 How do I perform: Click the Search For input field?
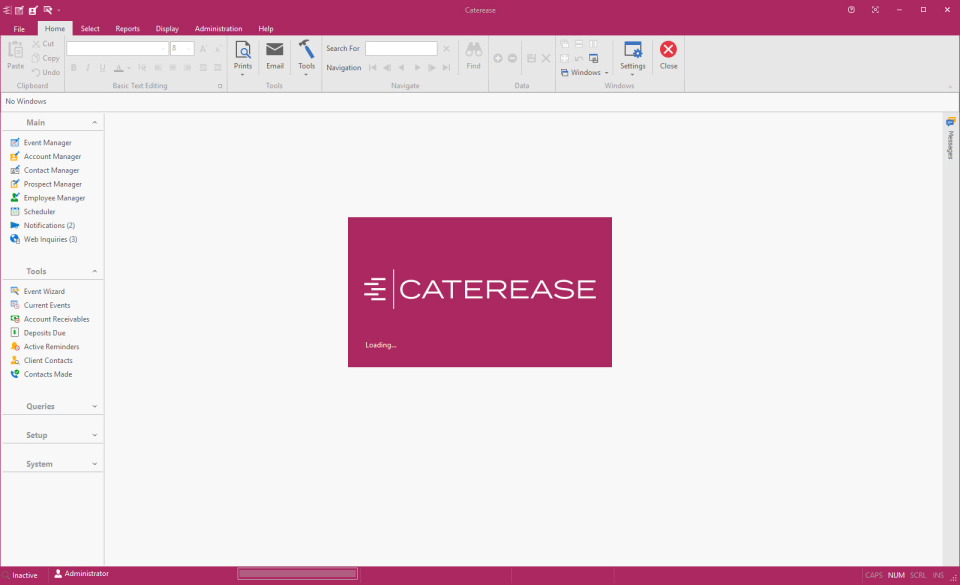(x=401, y=48)
